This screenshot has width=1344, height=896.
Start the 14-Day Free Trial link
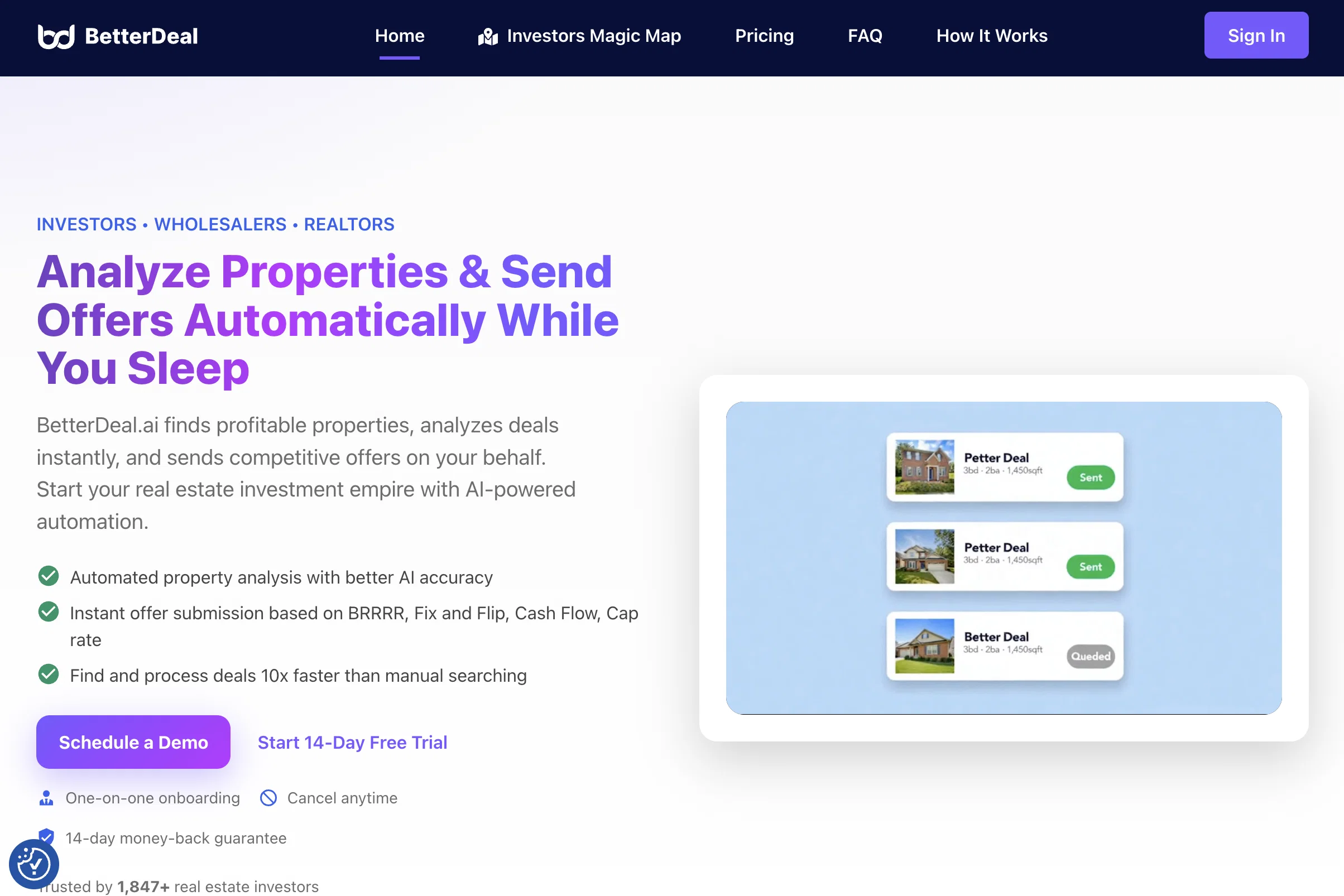(352, 742)
